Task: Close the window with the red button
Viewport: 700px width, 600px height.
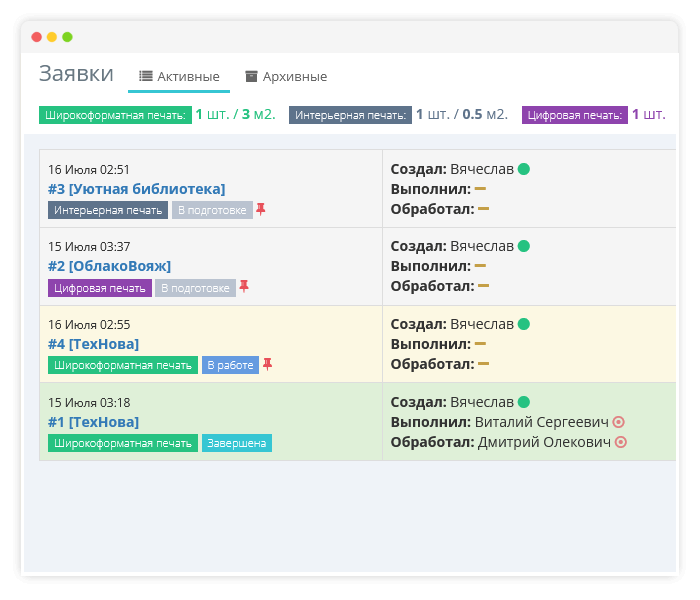Action: tap(37, 37)
